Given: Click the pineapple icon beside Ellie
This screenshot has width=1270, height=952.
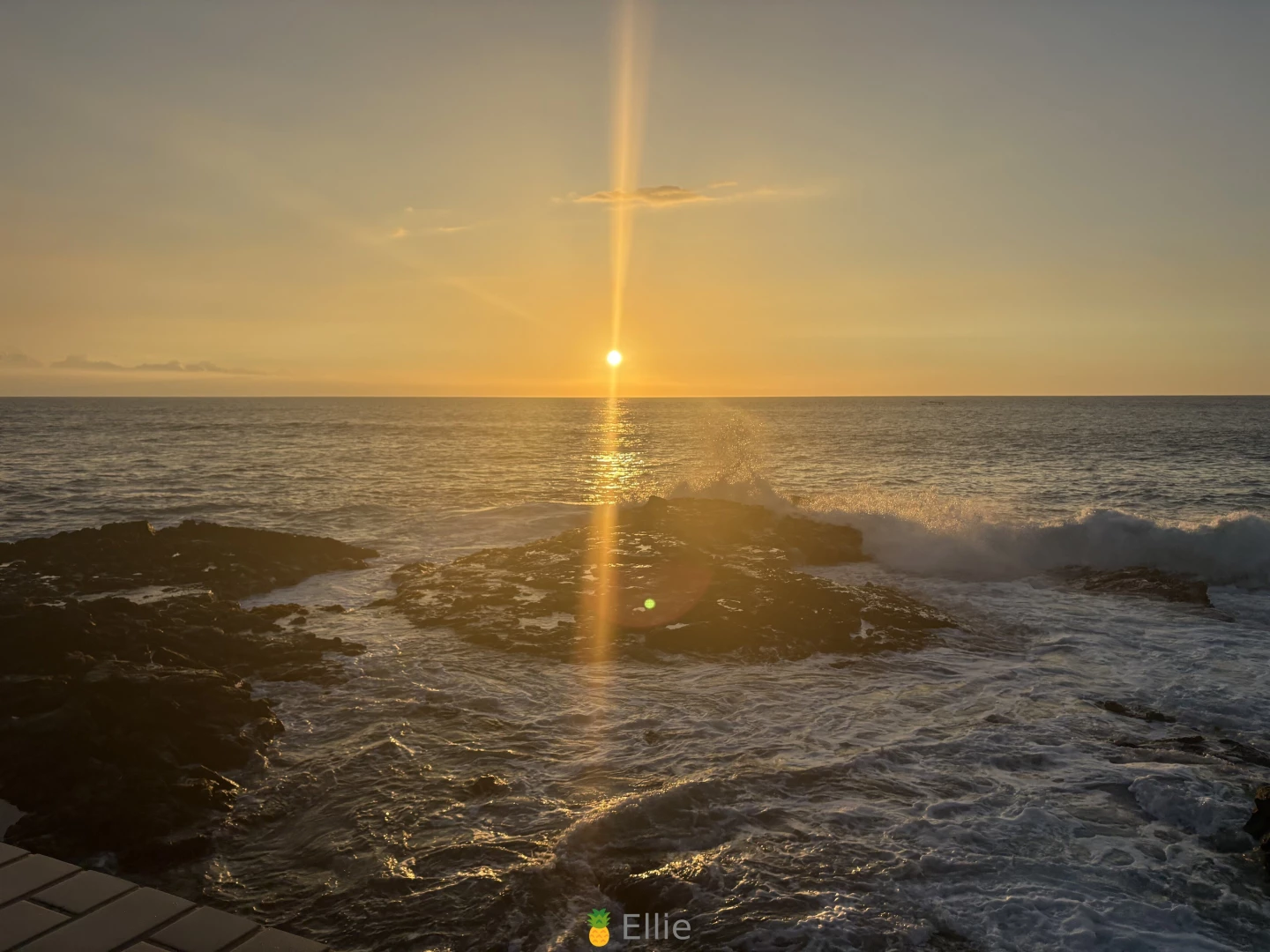Looking at the screenshot, I should coord(599,927).
